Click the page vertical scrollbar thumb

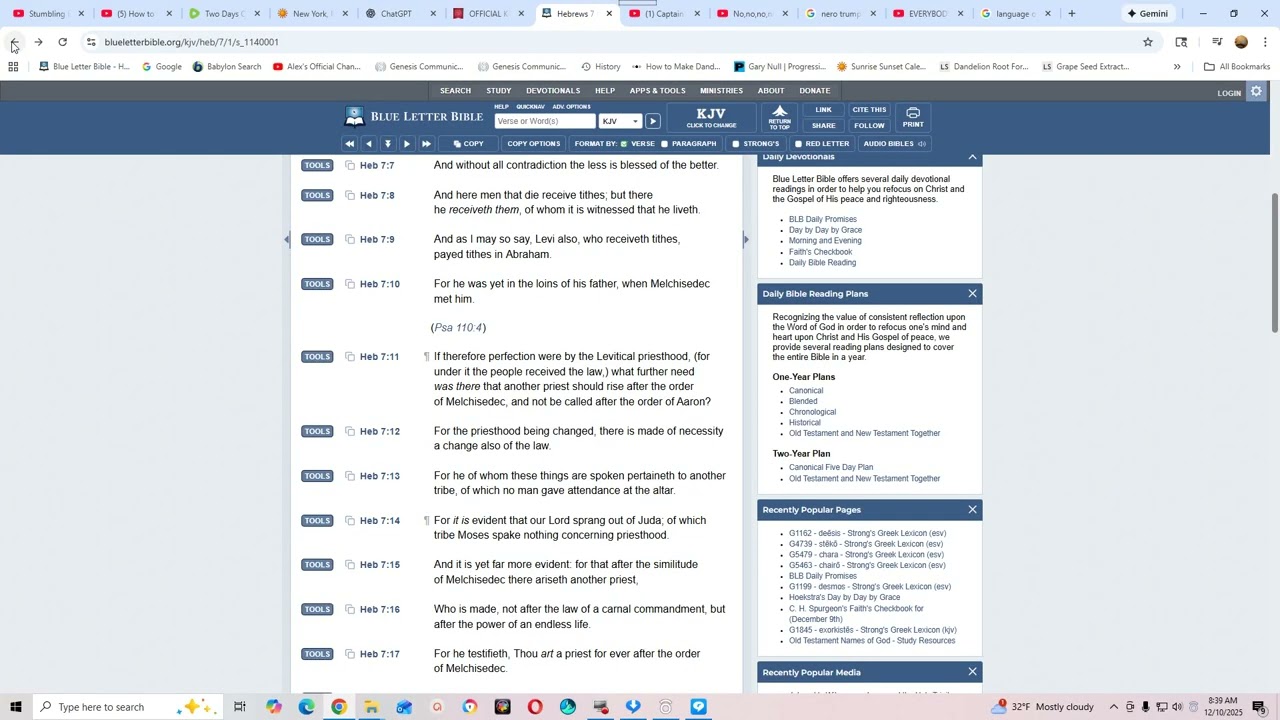pos(1275,262)
